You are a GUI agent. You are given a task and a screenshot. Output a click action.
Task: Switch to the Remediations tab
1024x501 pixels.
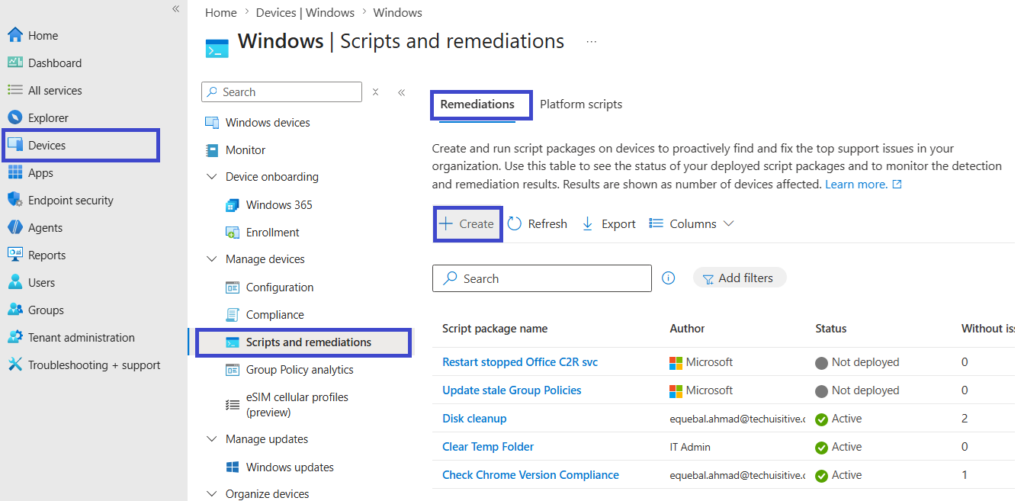tap(477, 104)
